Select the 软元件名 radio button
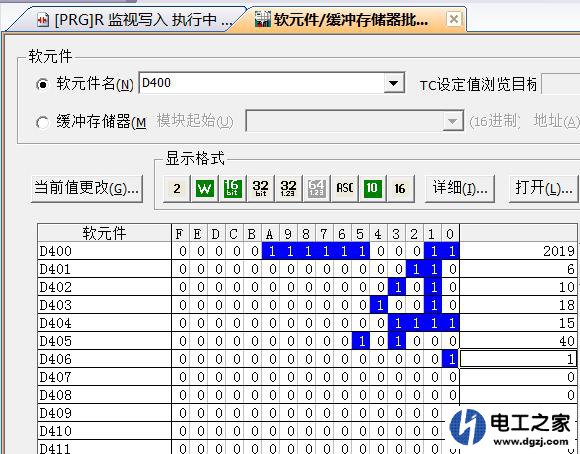This screenshot has height=454, width=580. click(43, 85)
